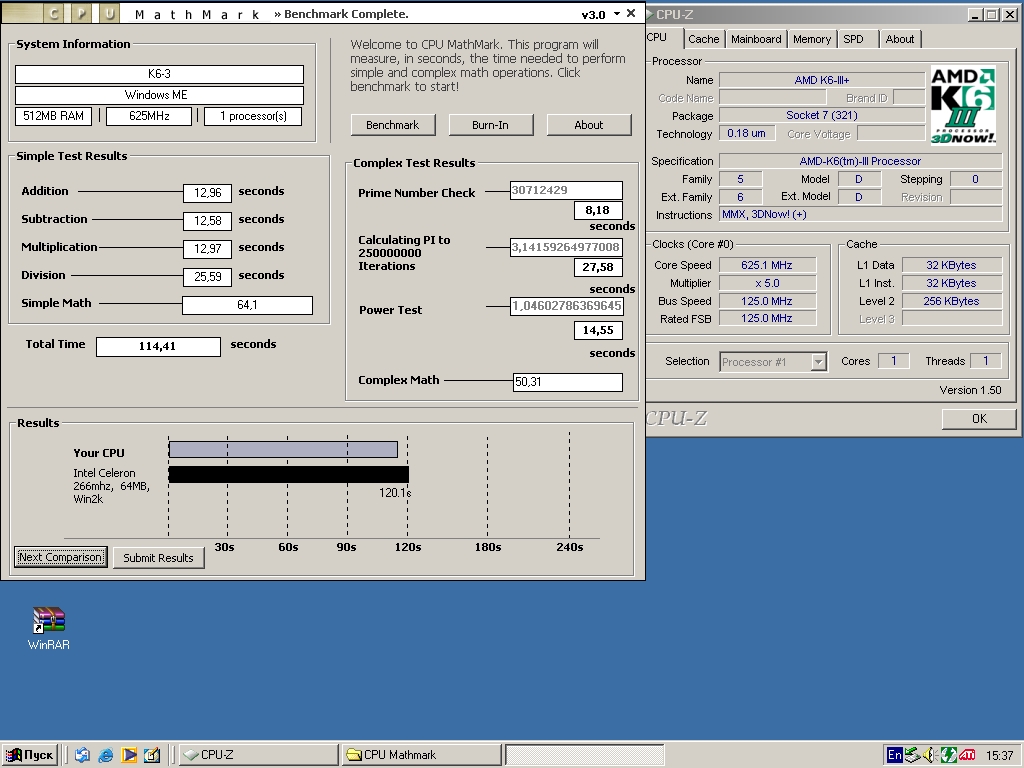Select the SPD tab in CPU-Z

click(854, 39)
